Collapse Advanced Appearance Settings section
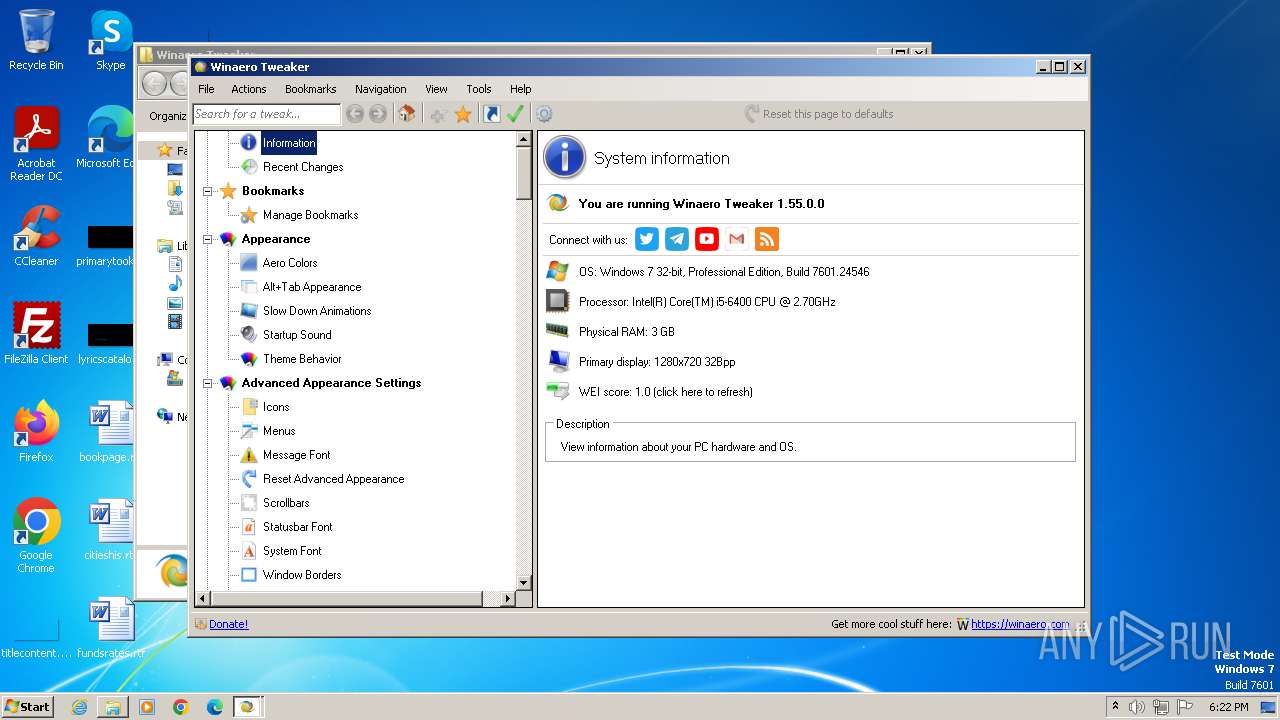This screenshot has height=720, width=1280. click(208, 383)
